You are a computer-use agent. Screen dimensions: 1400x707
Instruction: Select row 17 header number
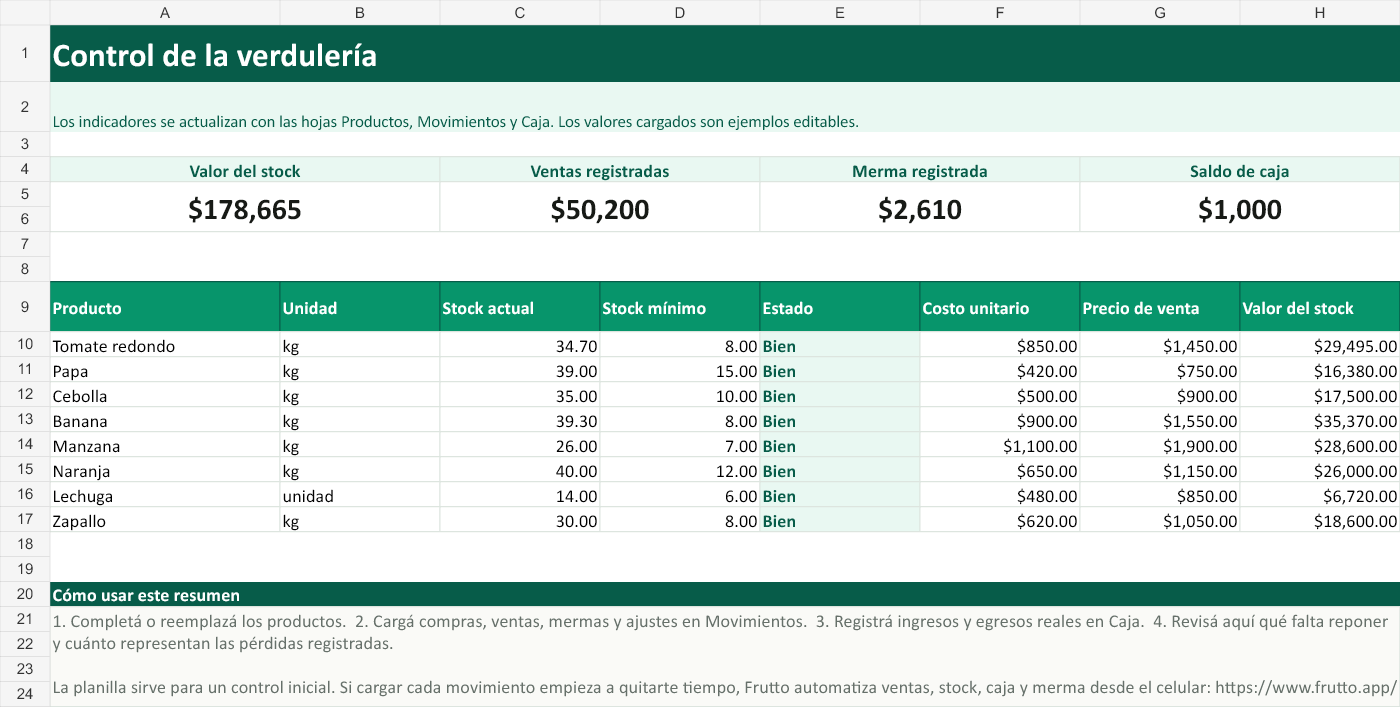point(25,520)
